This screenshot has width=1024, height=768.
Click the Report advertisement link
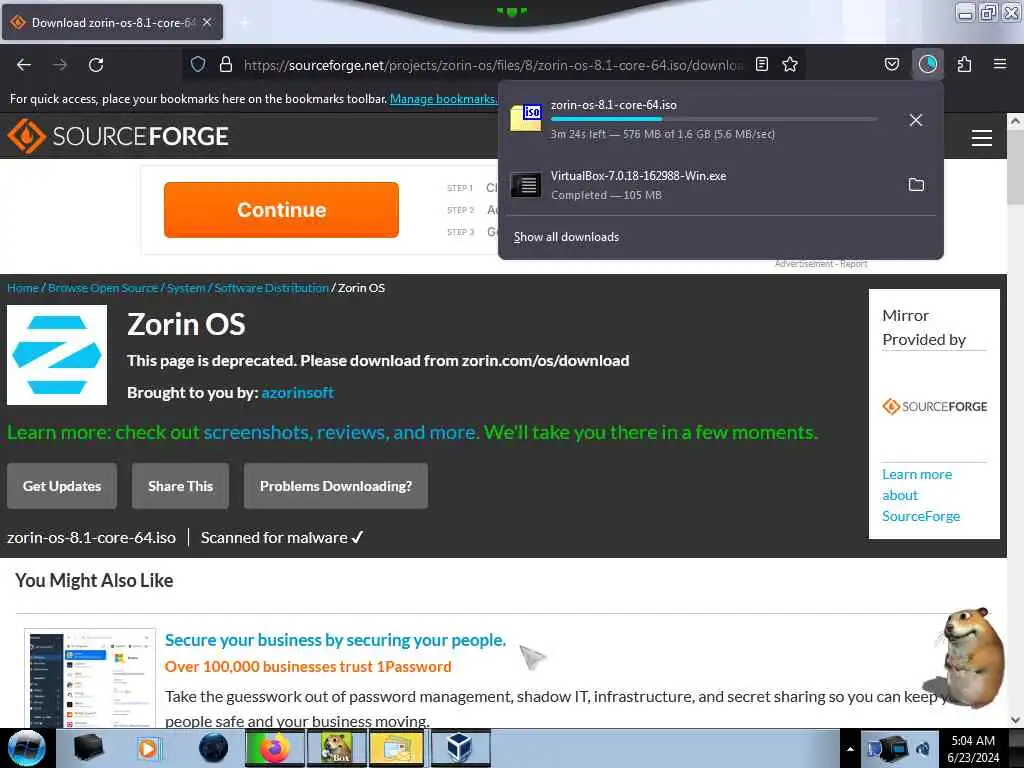854,264
